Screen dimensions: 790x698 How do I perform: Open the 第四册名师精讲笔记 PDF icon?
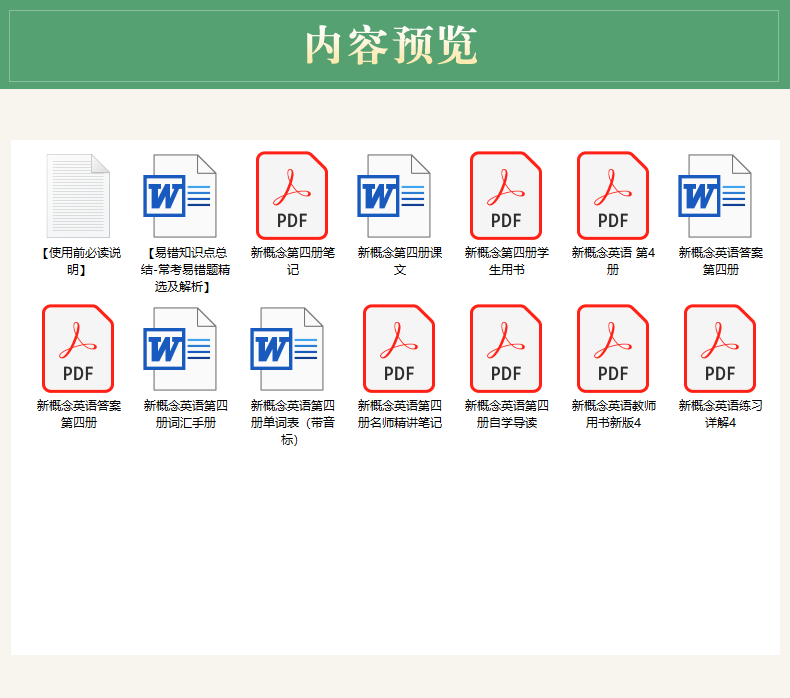(x=399, y=349)
